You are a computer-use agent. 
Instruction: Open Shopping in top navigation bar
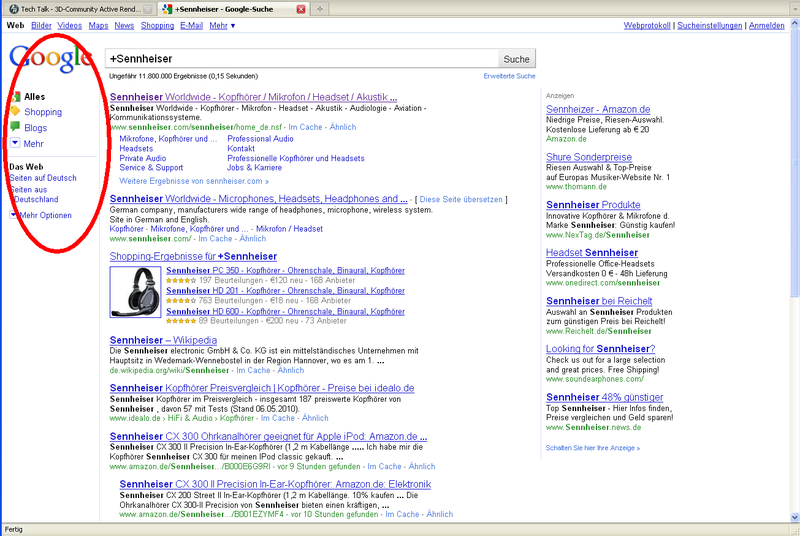tap(157, 25)
